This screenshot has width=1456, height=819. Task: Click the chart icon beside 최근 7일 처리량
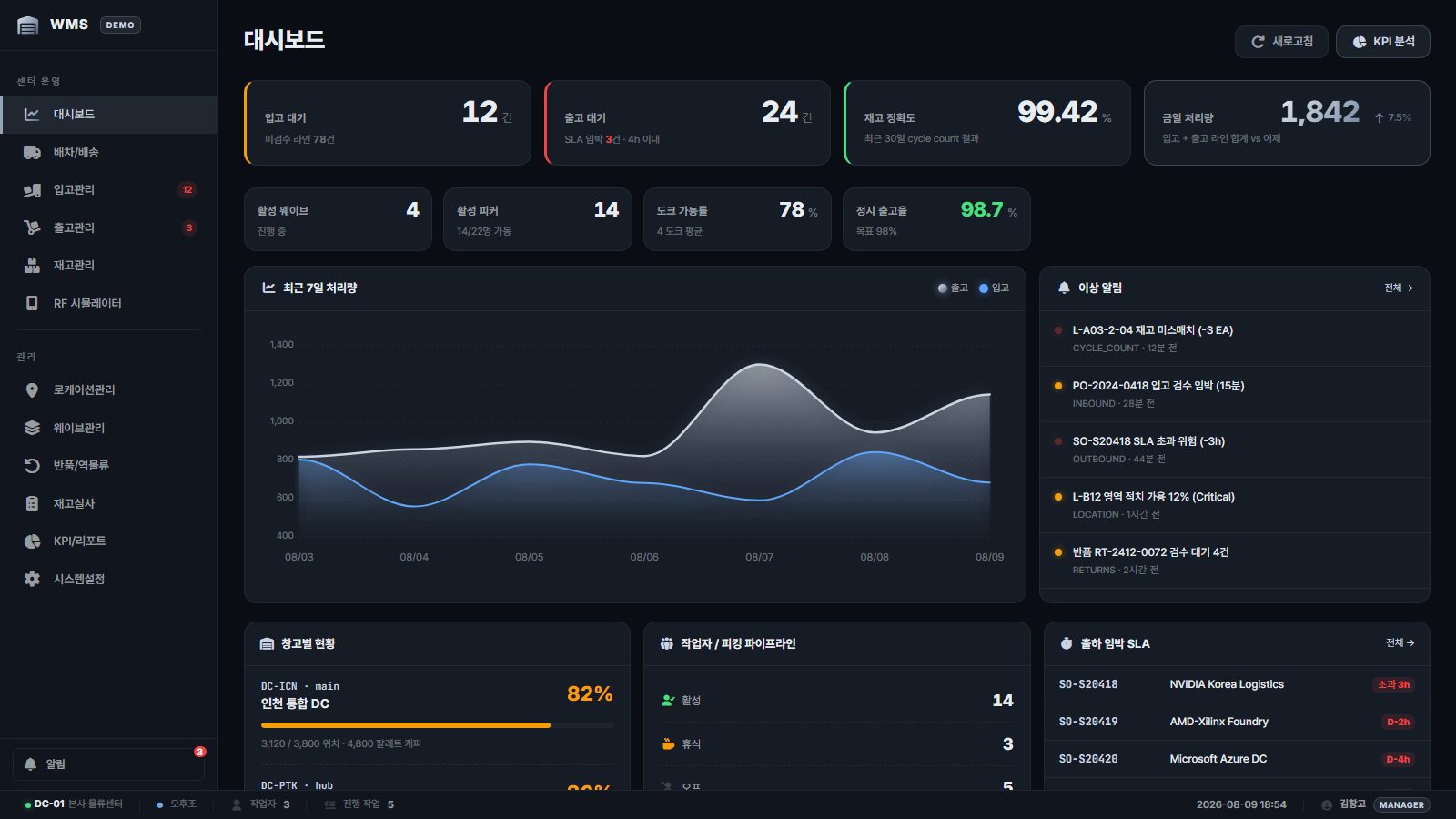[268, 288]
